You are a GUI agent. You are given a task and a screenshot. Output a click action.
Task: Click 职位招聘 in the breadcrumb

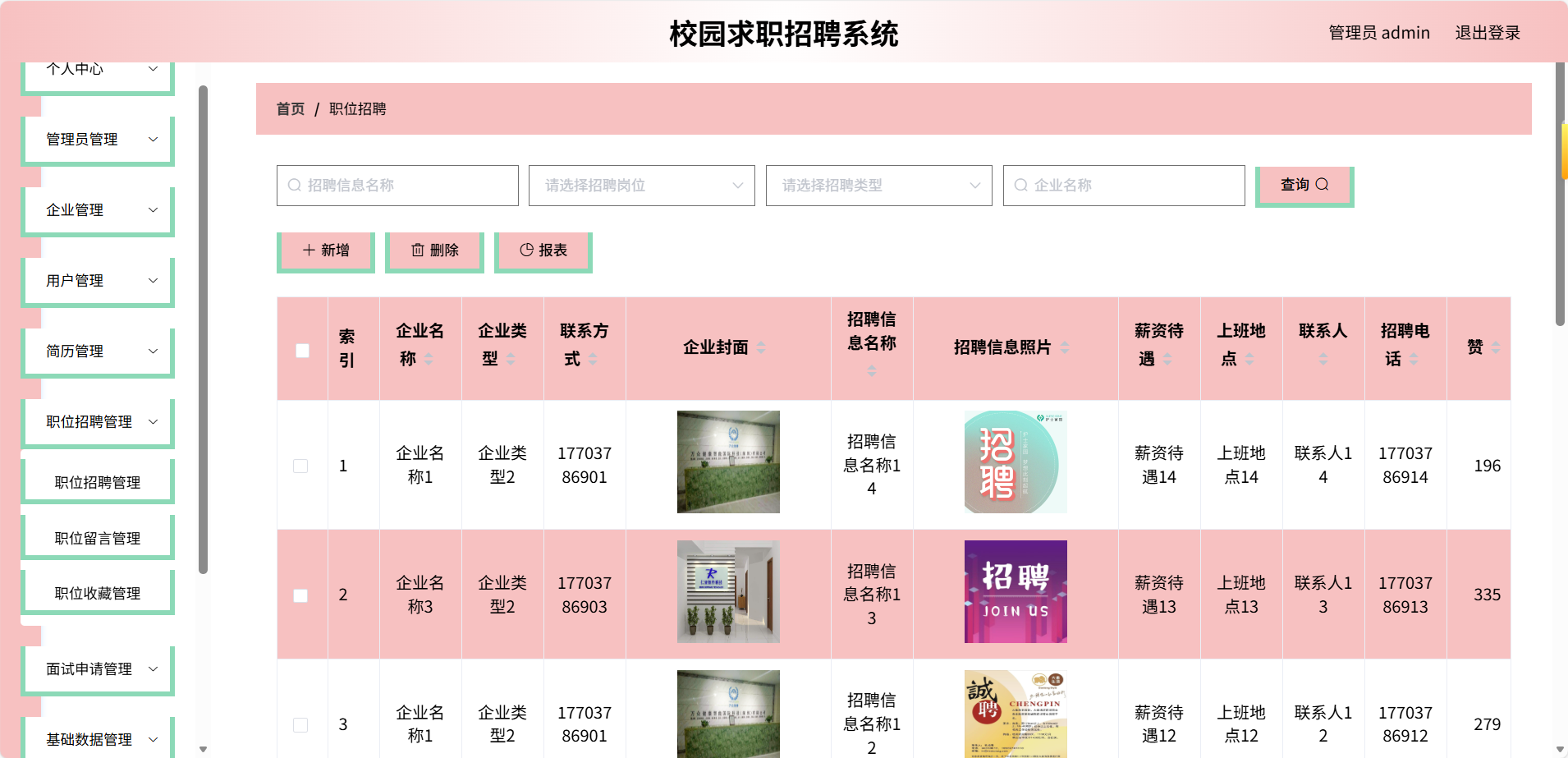click(358, 108)
